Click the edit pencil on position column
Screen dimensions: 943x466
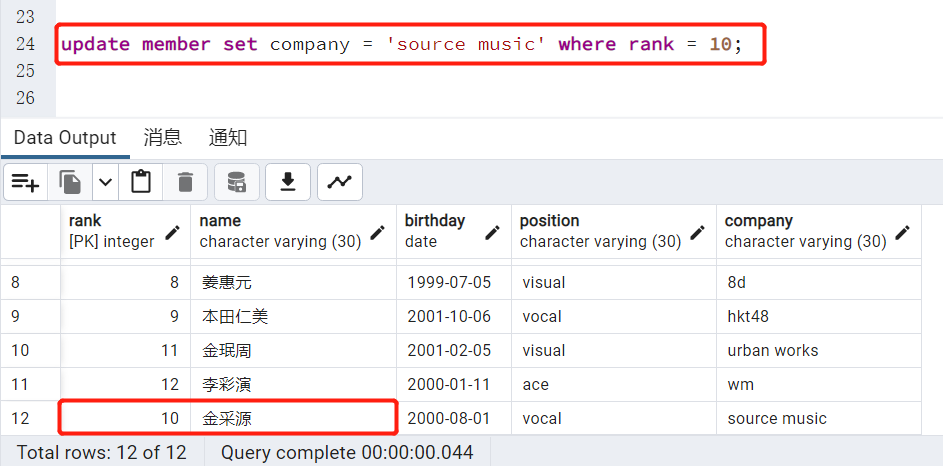(698, 232)
